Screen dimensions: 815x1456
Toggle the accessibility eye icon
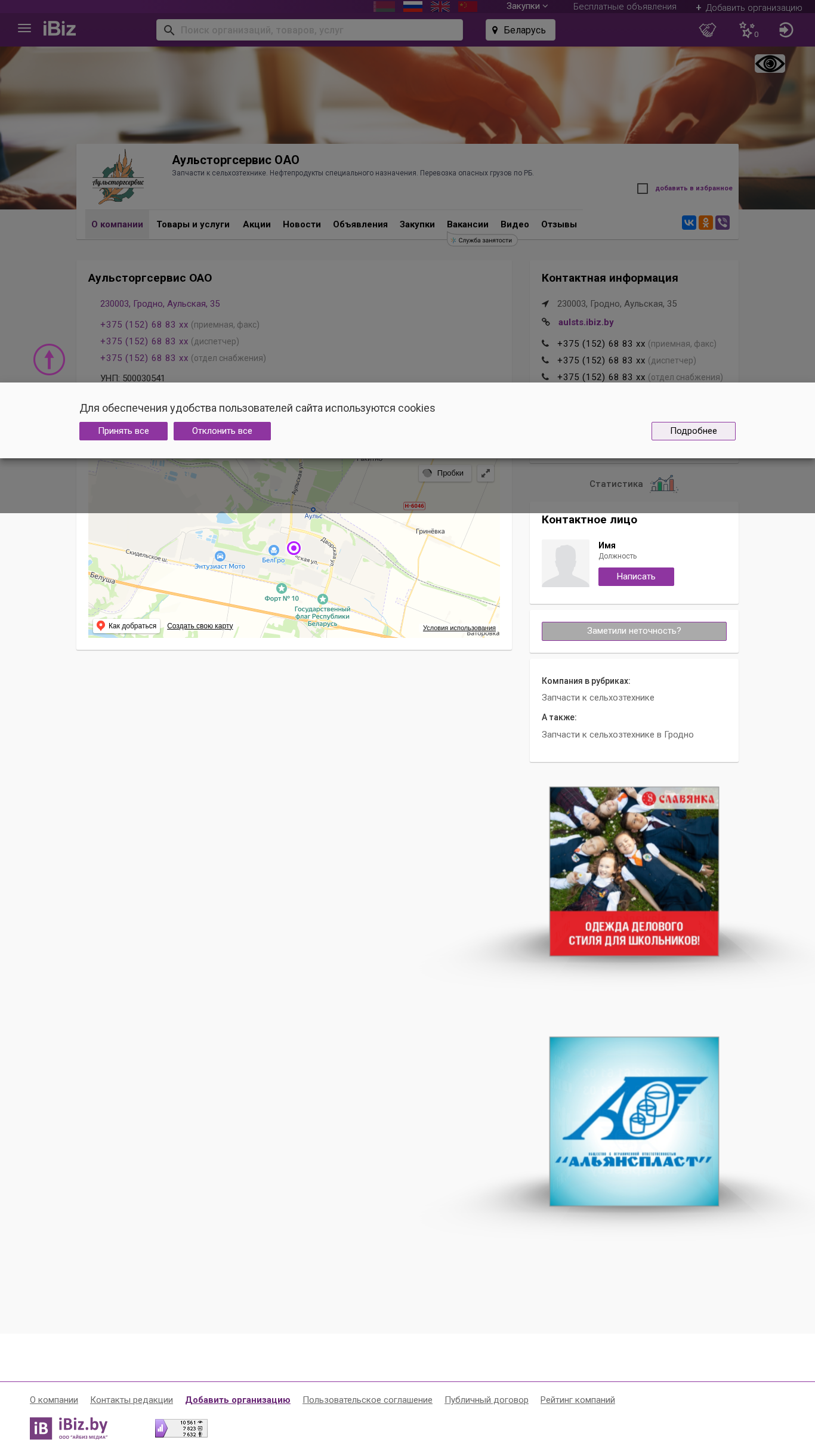[x=770, y=63]
